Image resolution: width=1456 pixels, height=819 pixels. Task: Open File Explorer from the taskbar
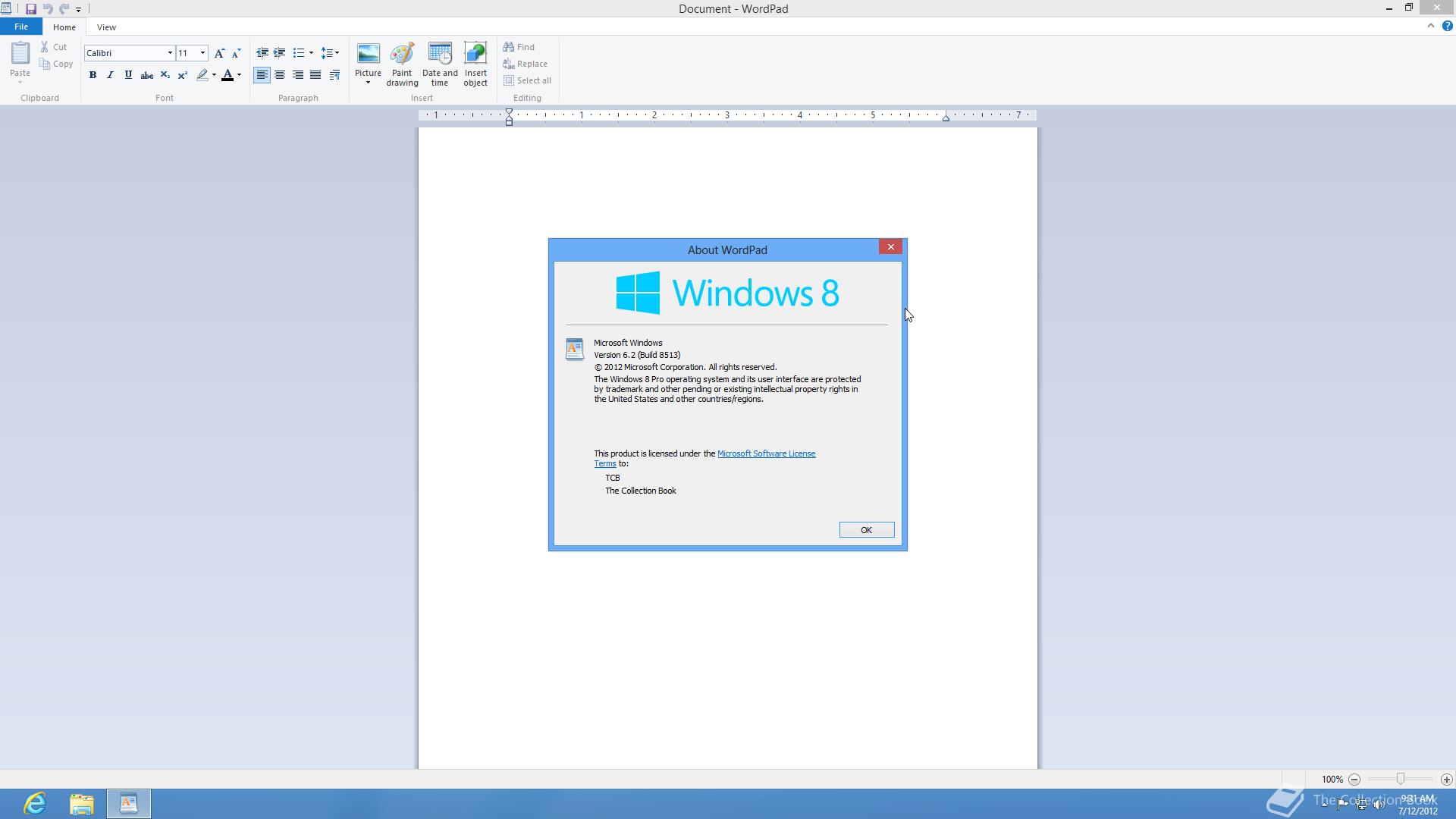click(x=82, y=804)
